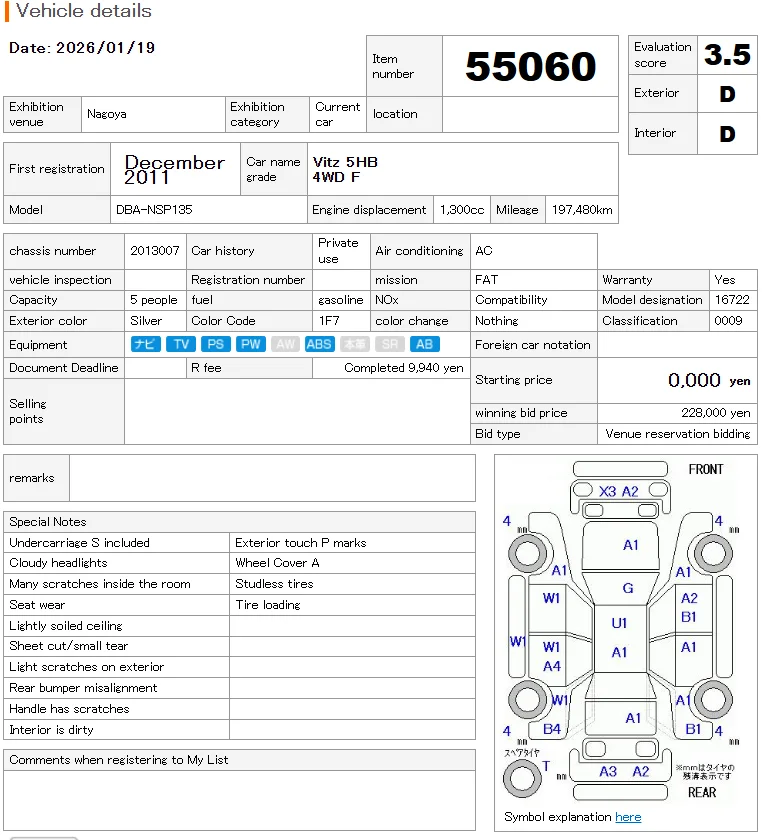Open the symbol explanation 'here' link
Viewport: 762px width, 840px height.
tap(628, 817)
